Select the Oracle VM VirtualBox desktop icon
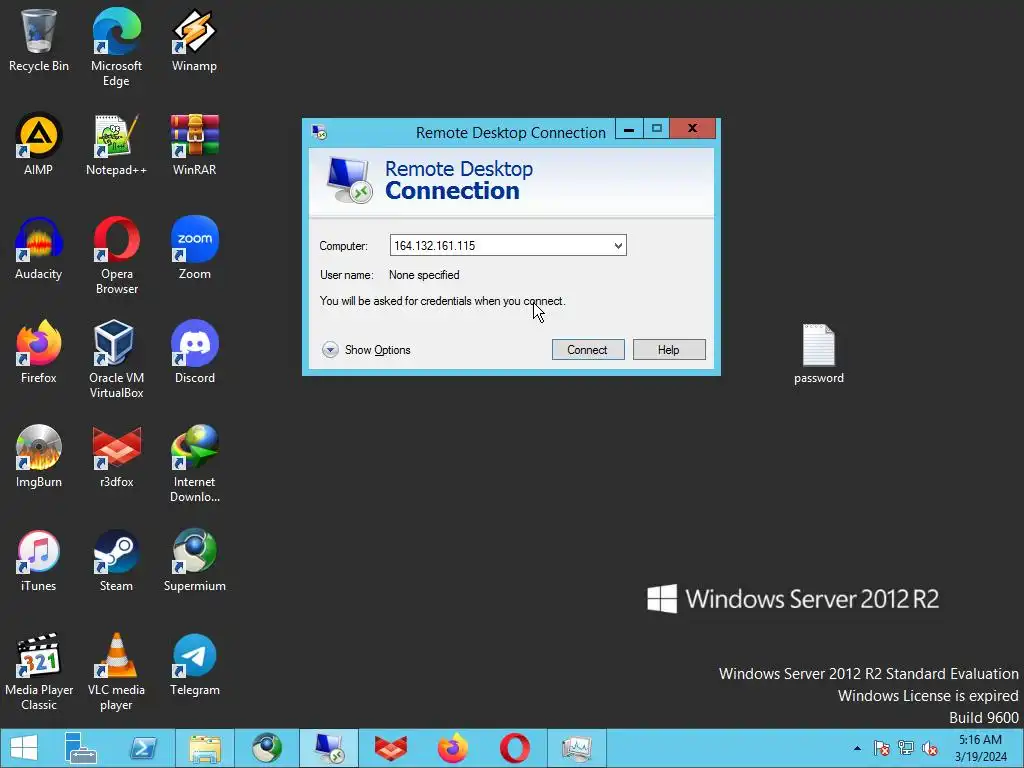This screenshot has height=768, width=1024. coord(116,359)
